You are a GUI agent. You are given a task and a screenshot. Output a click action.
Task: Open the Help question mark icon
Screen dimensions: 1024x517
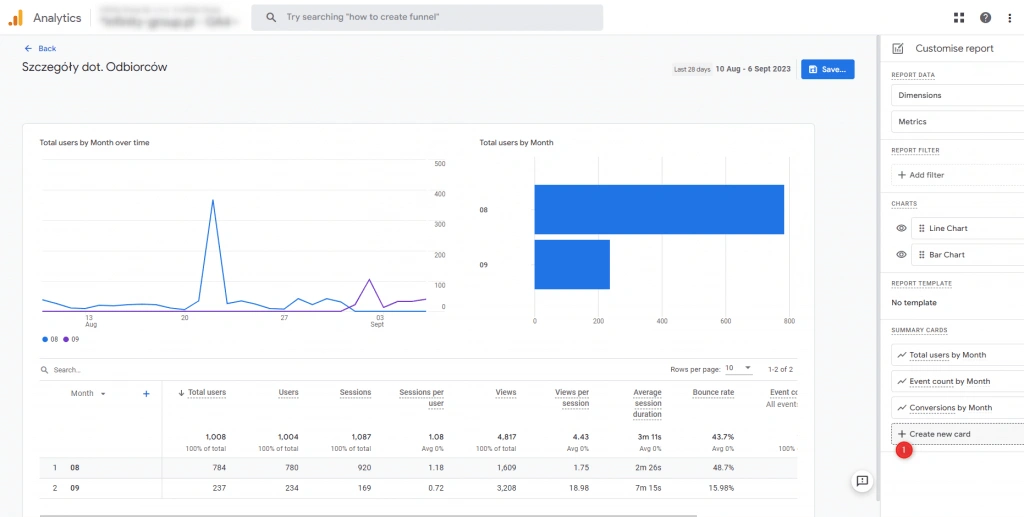(985, 18)
